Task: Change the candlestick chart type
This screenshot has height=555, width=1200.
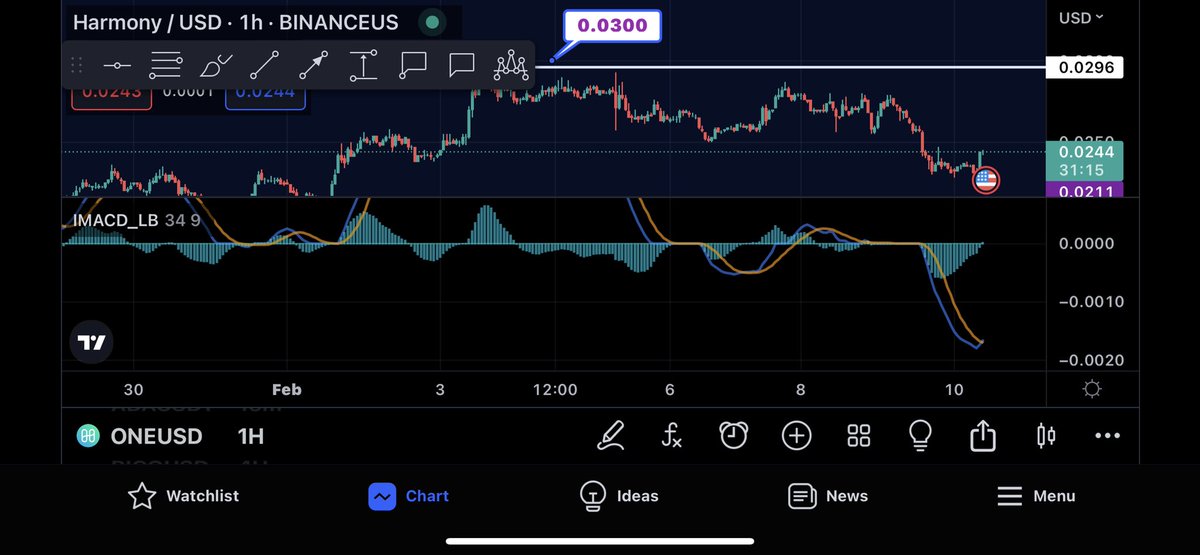Action: [1046, 435]
